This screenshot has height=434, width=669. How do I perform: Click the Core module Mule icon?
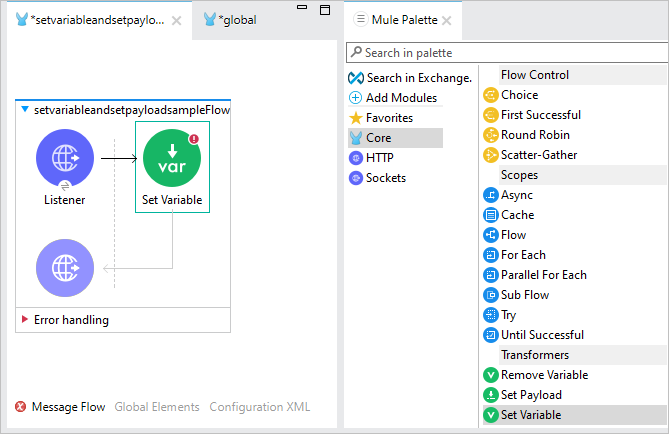(356, 138)
